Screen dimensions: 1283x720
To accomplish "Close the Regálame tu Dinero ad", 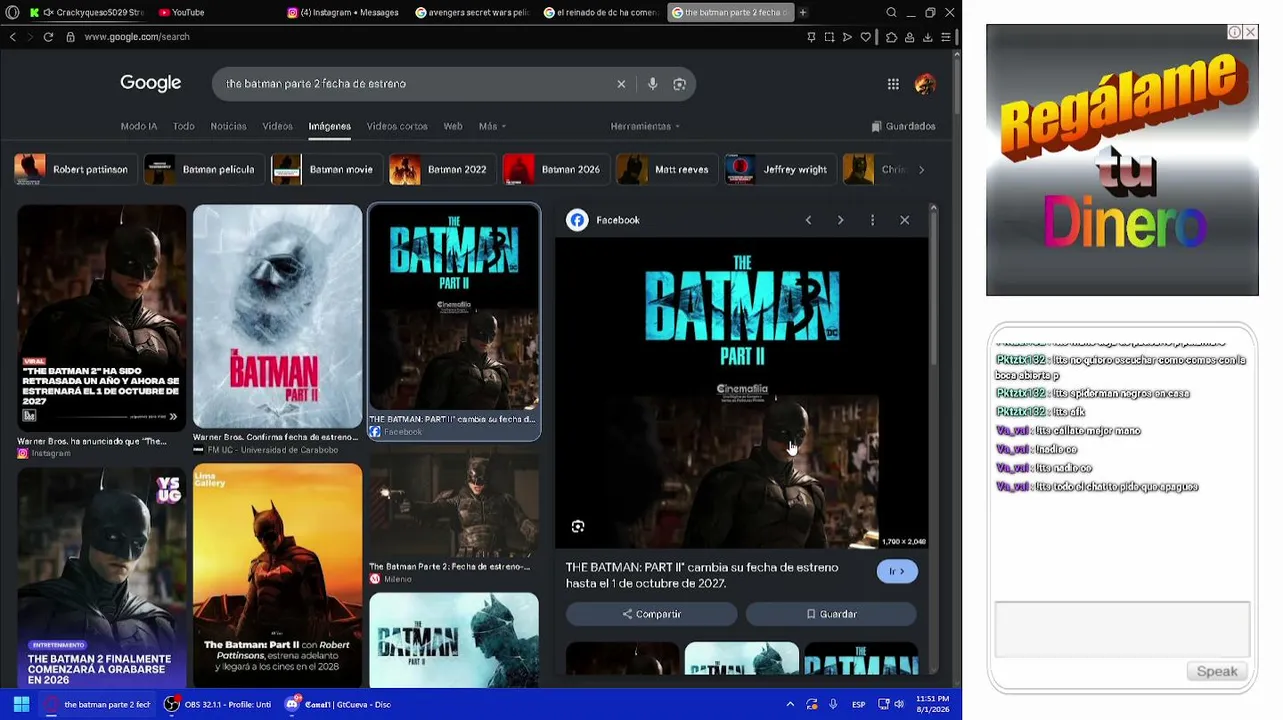I will tap(1250, 32).
